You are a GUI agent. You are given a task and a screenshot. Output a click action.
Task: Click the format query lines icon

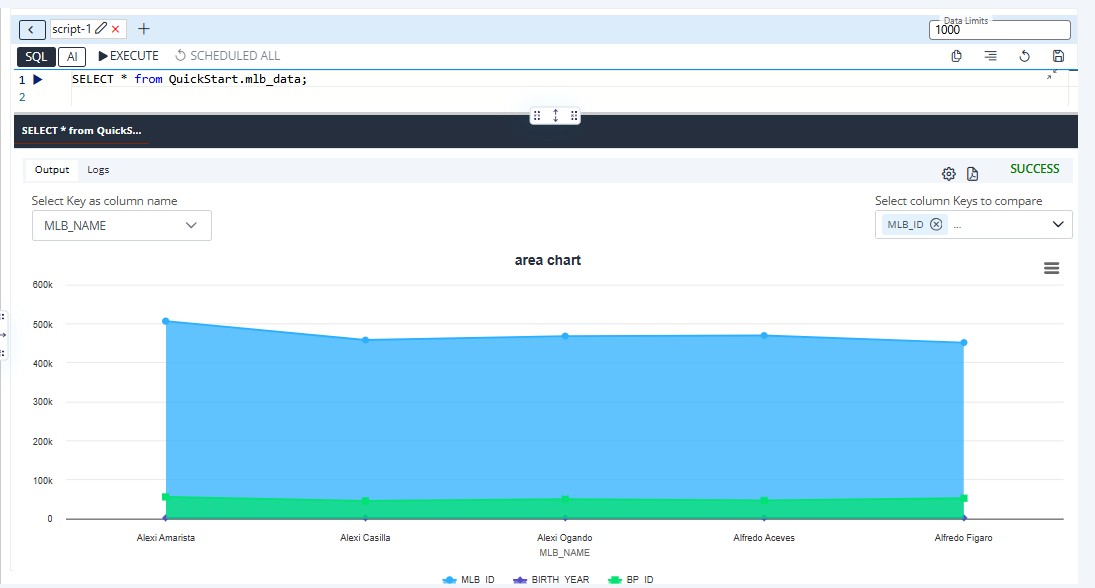990,56
